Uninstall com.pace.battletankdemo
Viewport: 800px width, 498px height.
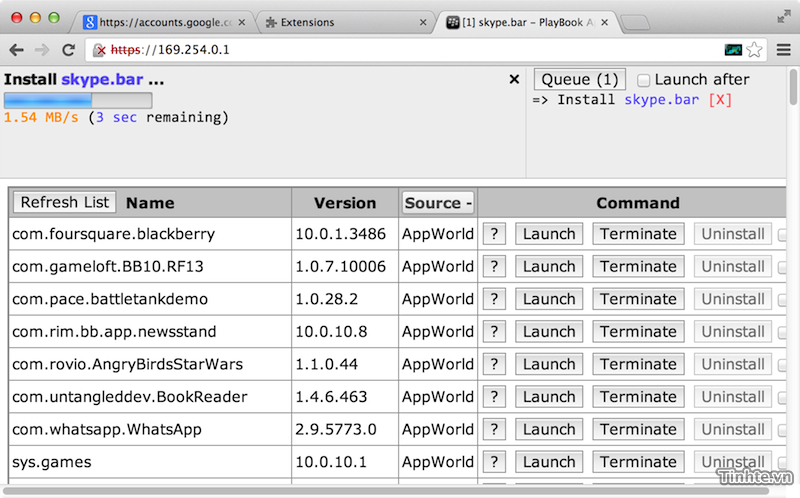pos(733,299)
